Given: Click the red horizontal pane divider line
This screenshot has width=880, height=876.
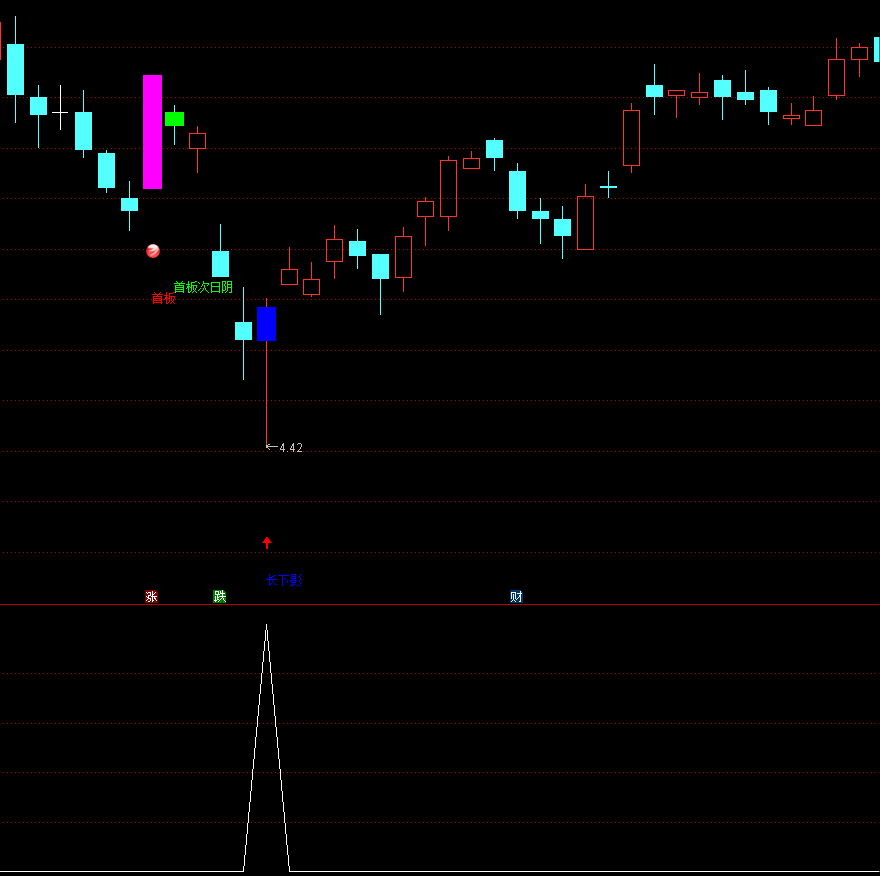Looking at the screenshot, I should 440,605.
